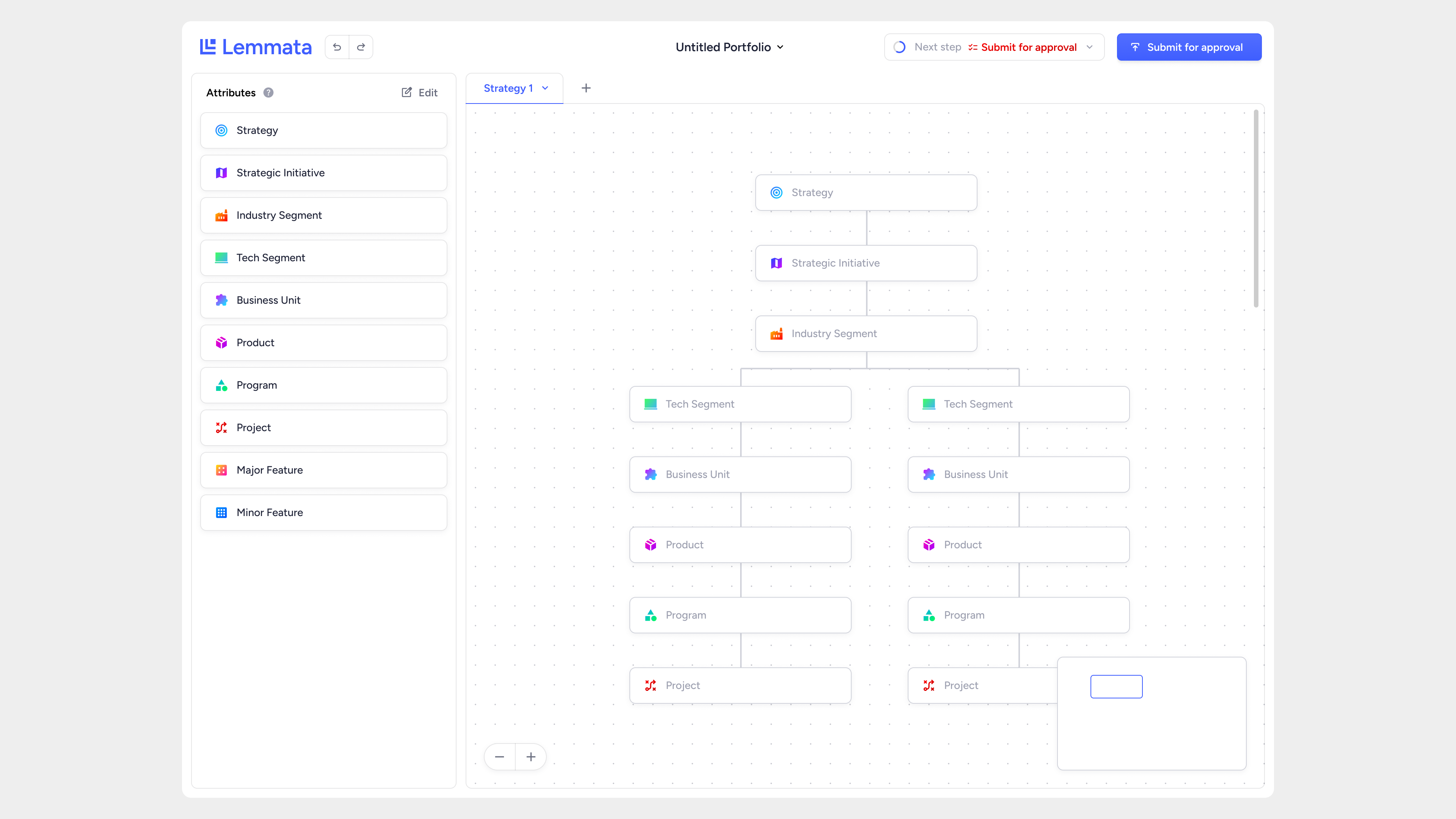Select the Project attribute label

254,427
